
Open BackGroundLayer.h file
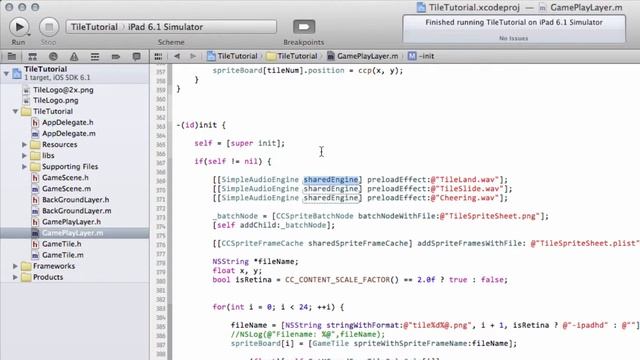click(76, 200)
